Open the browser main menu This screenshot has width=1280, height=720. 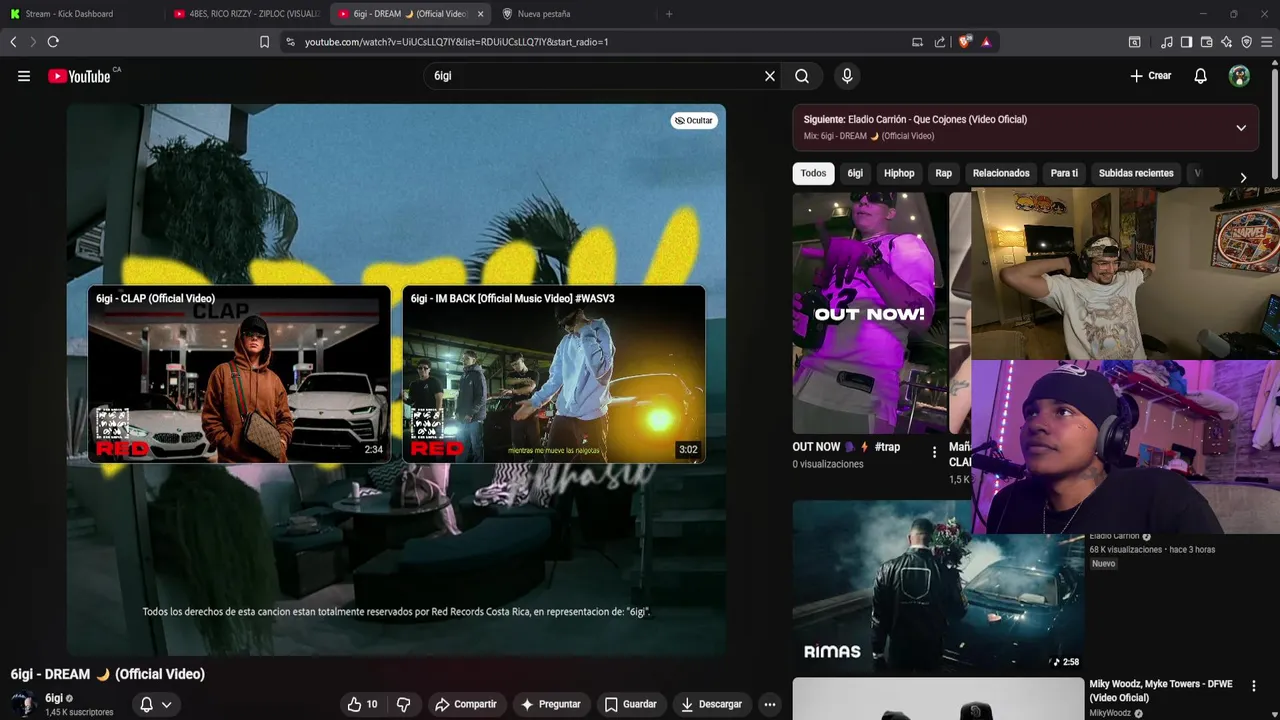(x=1267, y=42)
